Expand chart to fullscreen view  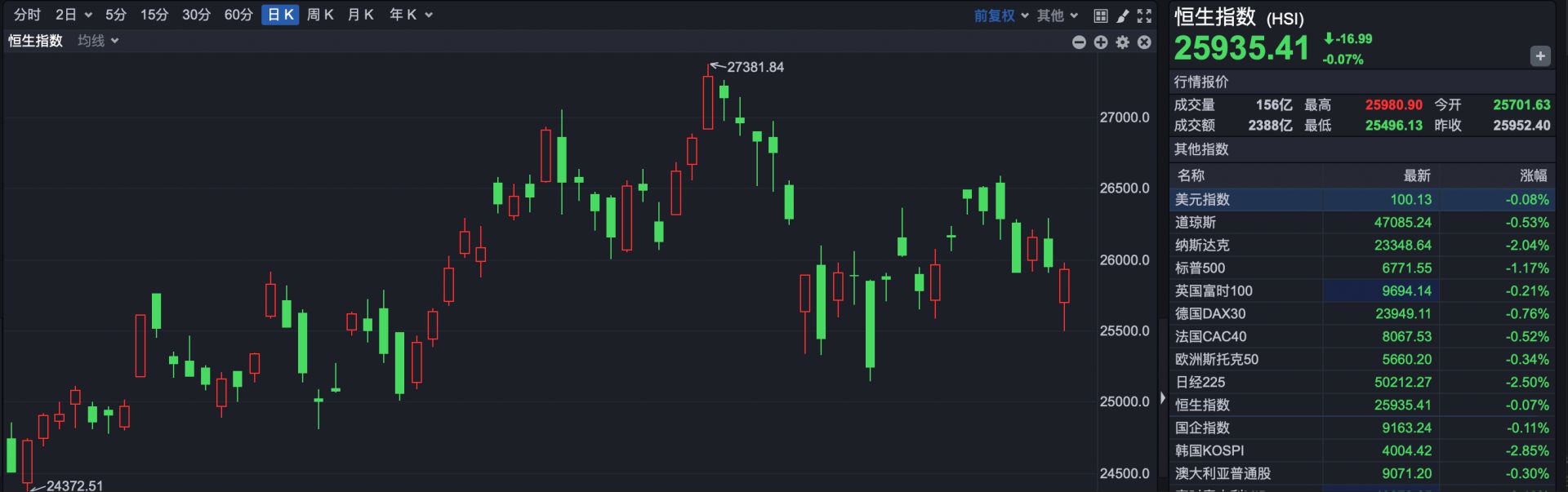1144,16
